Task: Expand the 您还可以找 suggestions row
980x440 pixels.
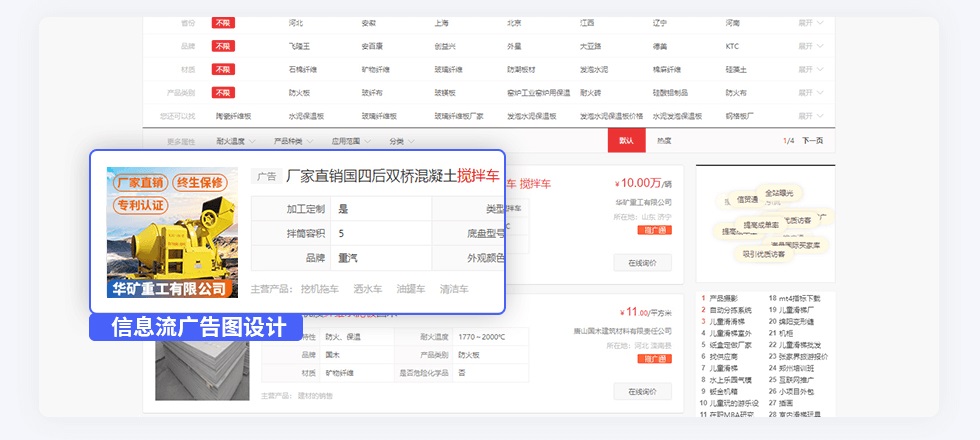Action: [811, 116]
